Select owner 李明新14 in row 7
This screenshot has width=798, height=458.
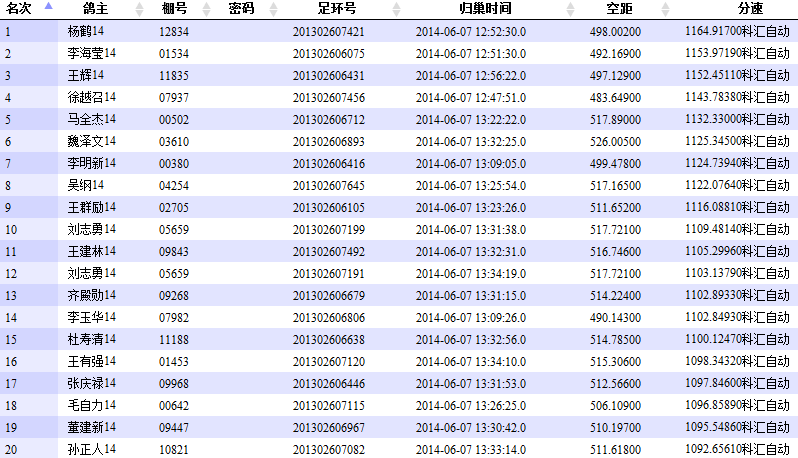[x=92, y=163]
